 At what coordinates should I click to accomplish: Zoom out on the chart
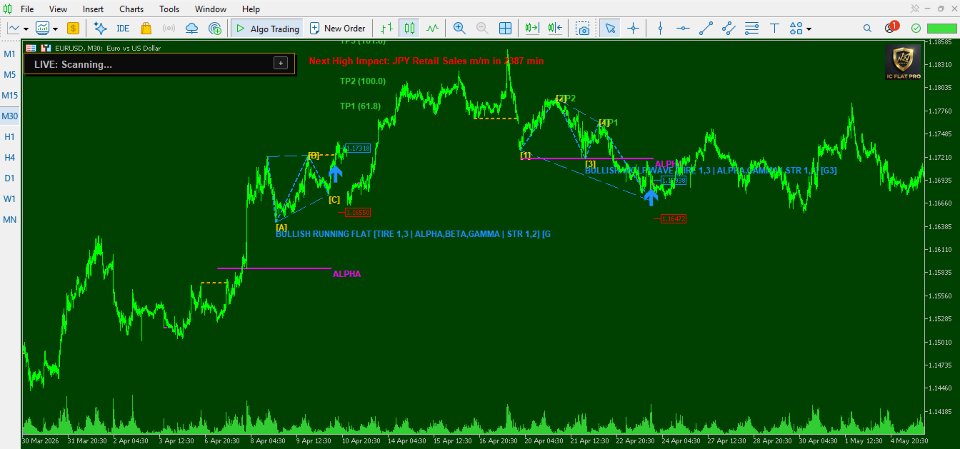tap(482, 28)
